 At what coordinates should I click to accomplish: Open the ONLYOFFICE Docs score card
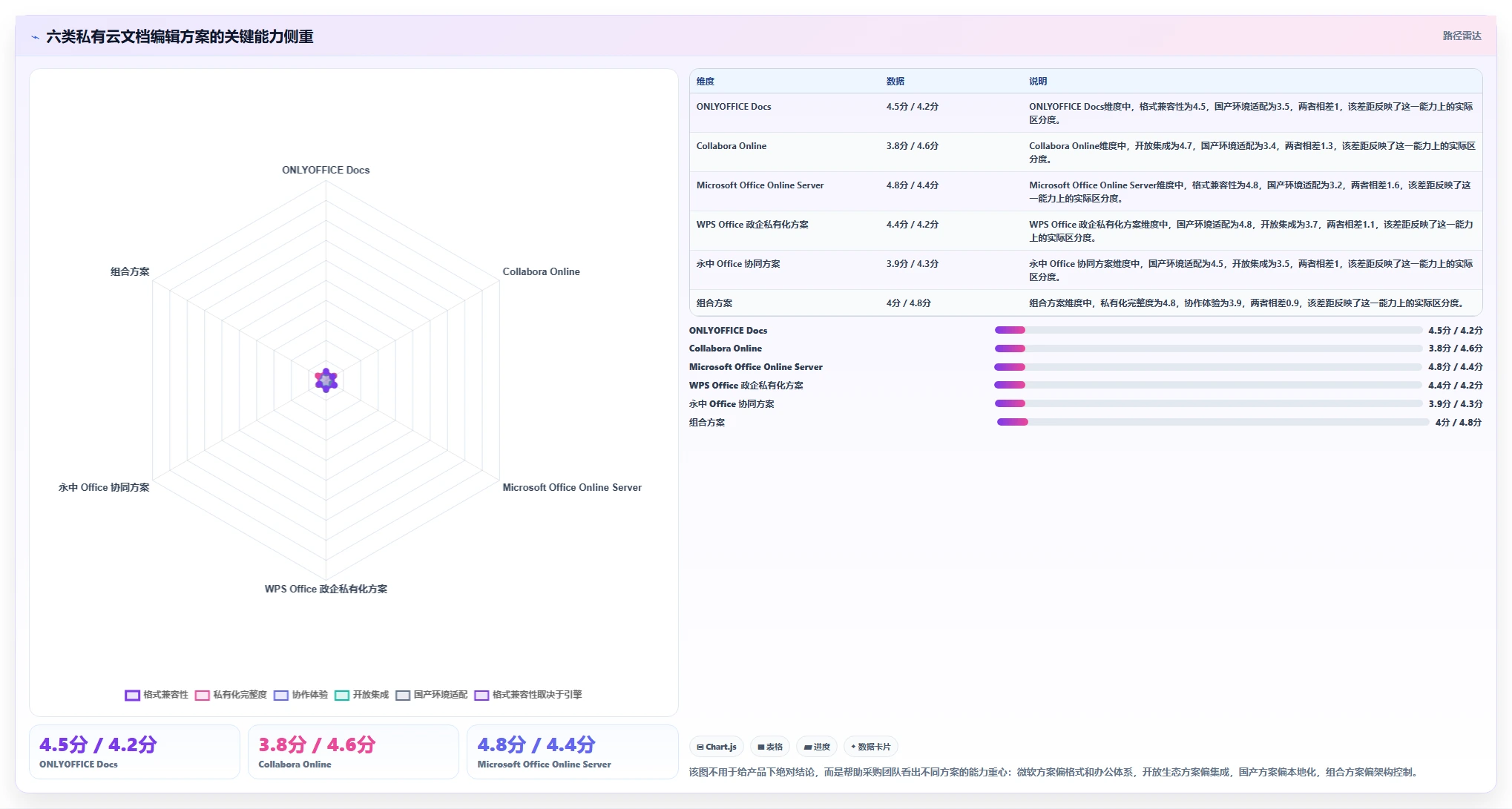tap(134, 752)
